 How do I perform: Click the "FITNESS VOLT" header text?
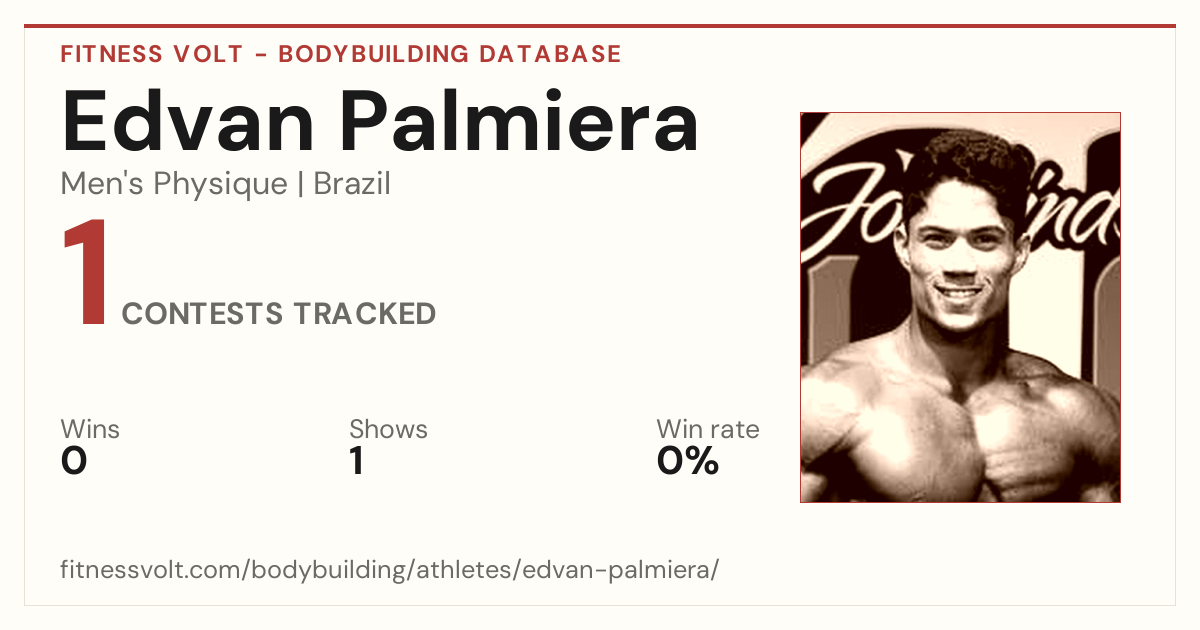tap(151, 54)
